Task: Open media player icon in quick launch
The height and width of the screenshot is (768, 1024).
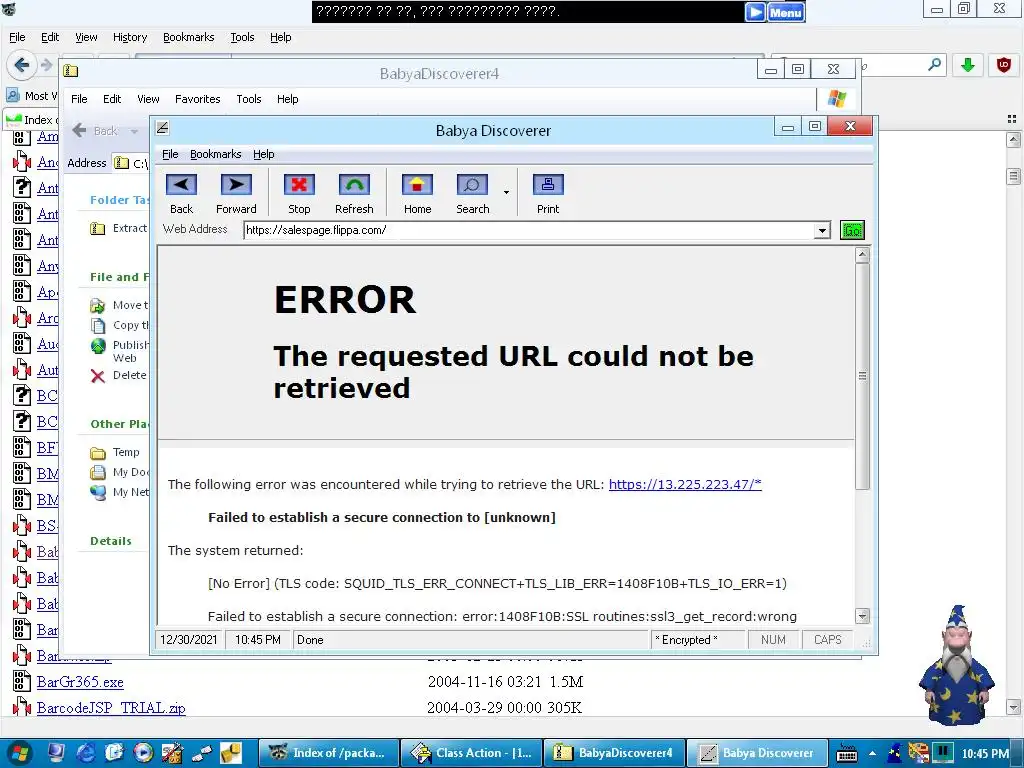Action: pyautogui.click(x=143, y=753)
